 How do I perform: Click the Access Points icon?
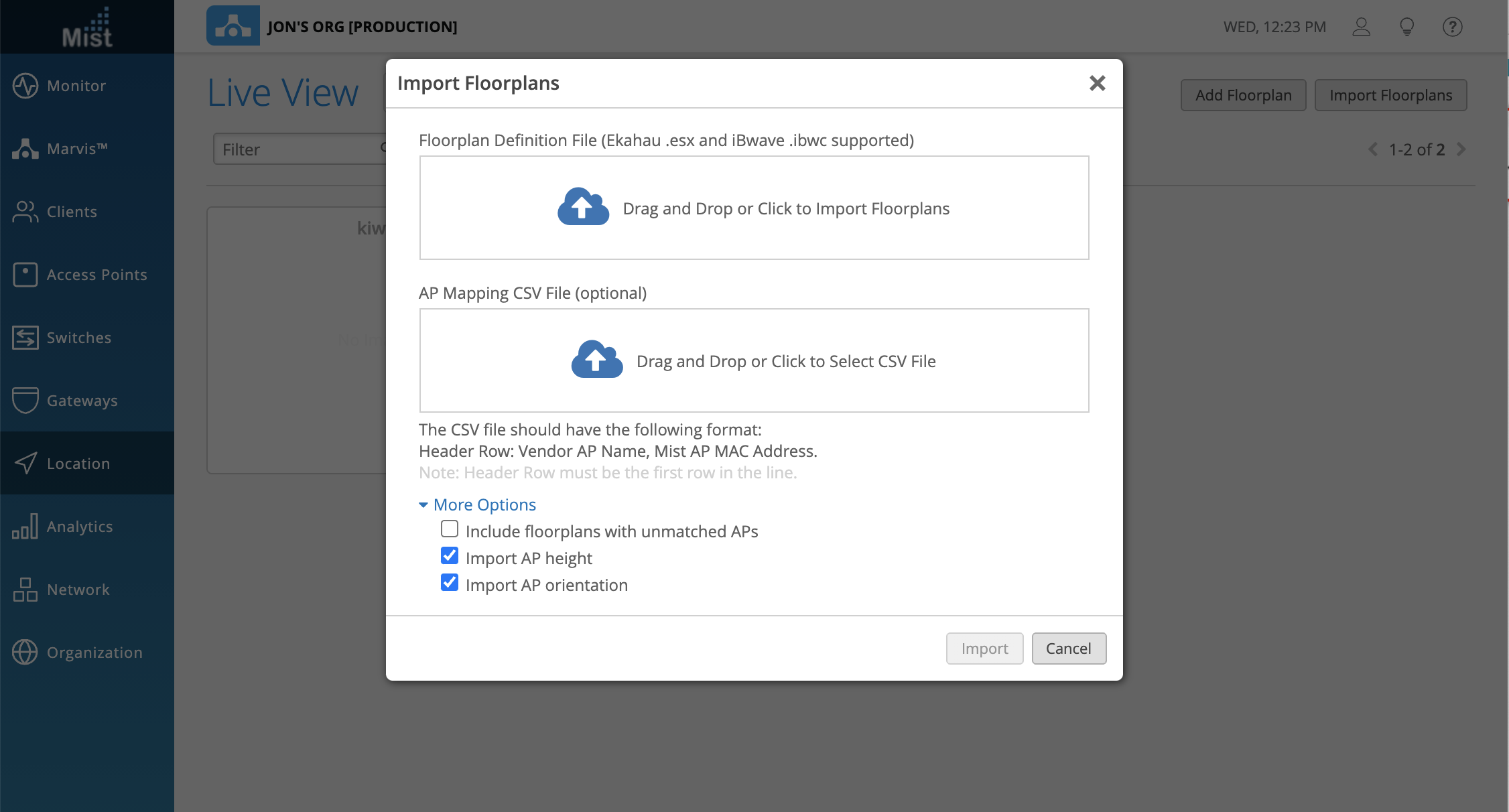pos(25,275)
